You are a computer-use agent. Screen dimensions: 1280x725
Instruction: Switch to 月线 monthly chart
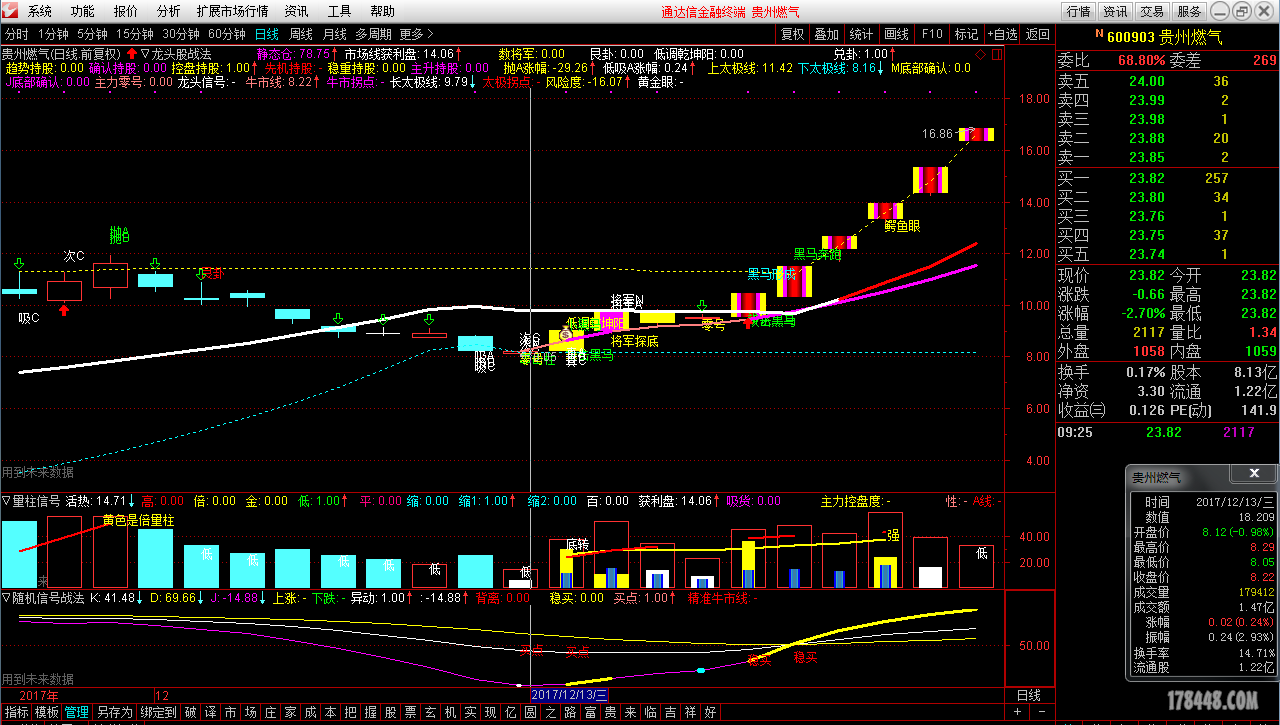click(x=335, y=34)
